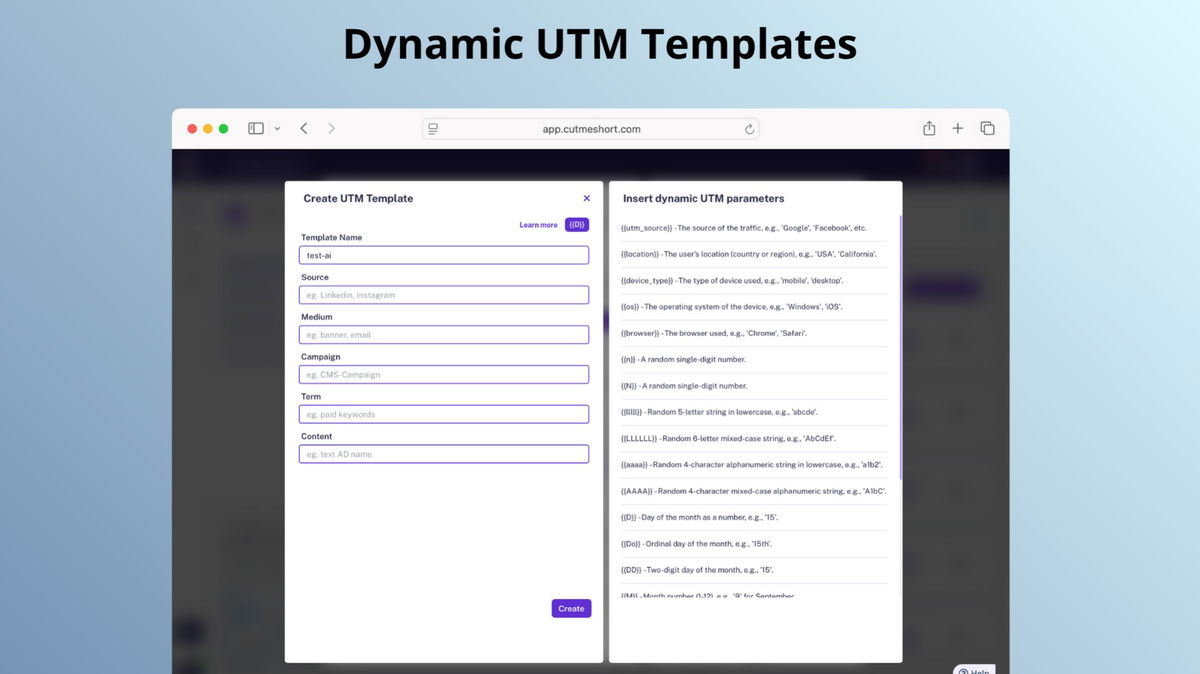Focus the Source input field

point(443,294)
